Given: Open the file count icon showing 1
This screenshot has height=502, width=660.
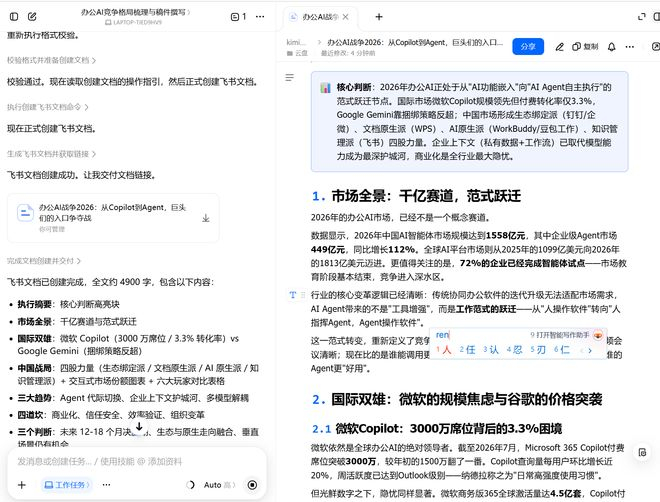Looking at the screenshot, I should pos(239,16).
